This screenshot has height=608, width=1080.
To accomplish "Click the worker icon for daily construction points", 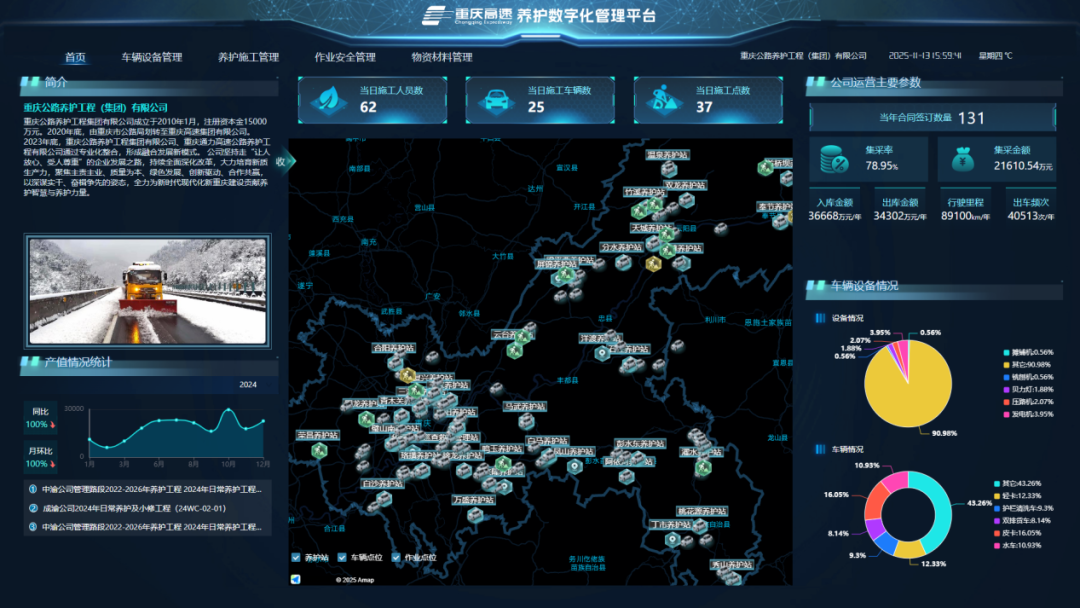I will pos(661,99).
